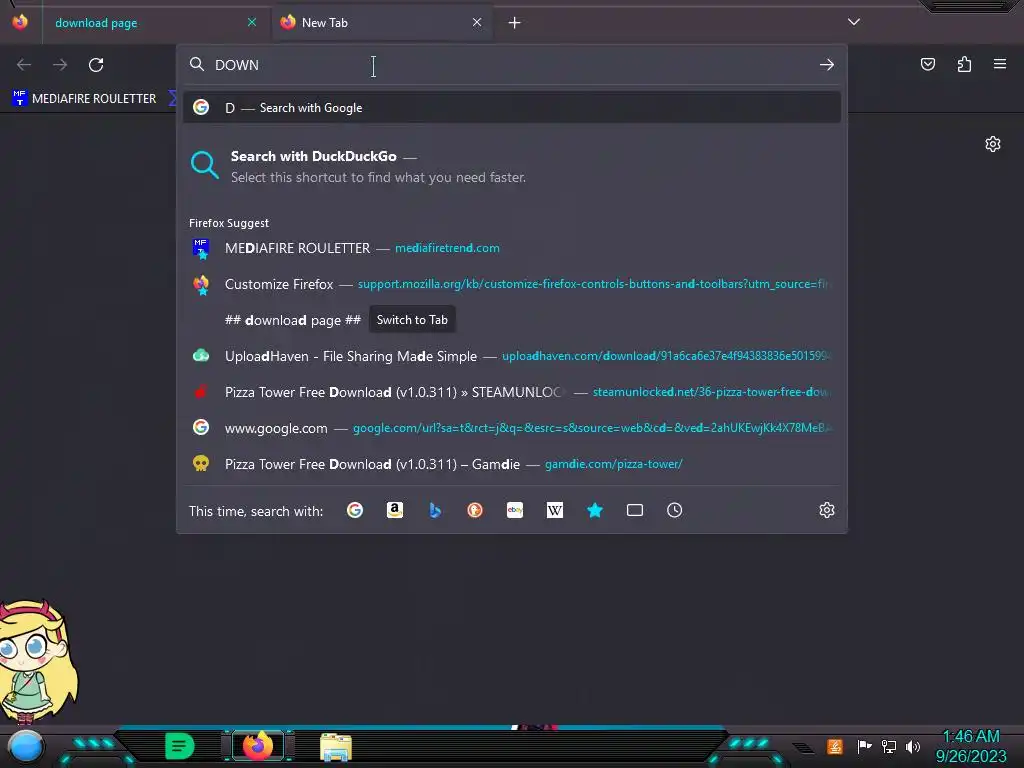
Task: Open the Extensions puzzle icon
Action: [x=964, y=64]
